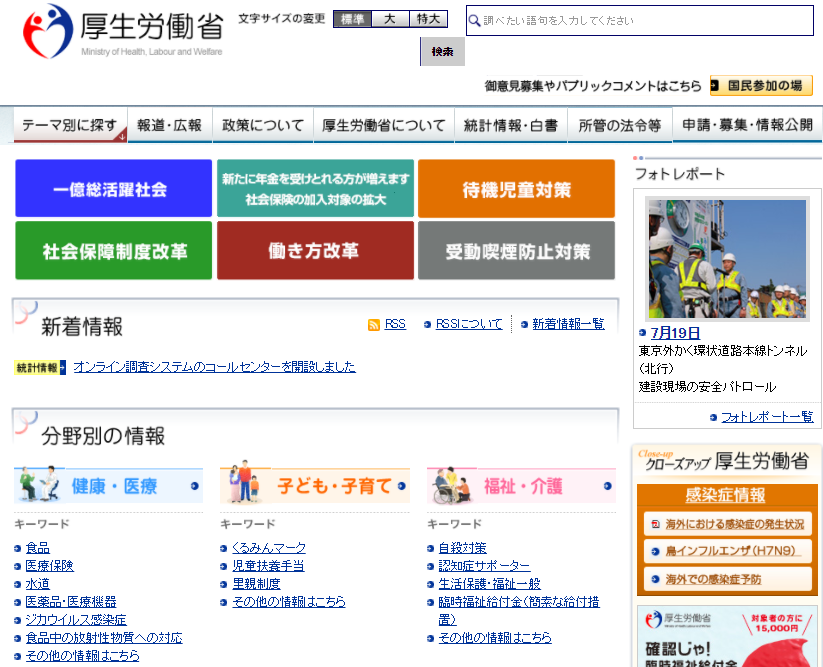Expand the テーマ別に探す menu
The width and height of the screenshot is (823, 667).
[x=70, y=125]
